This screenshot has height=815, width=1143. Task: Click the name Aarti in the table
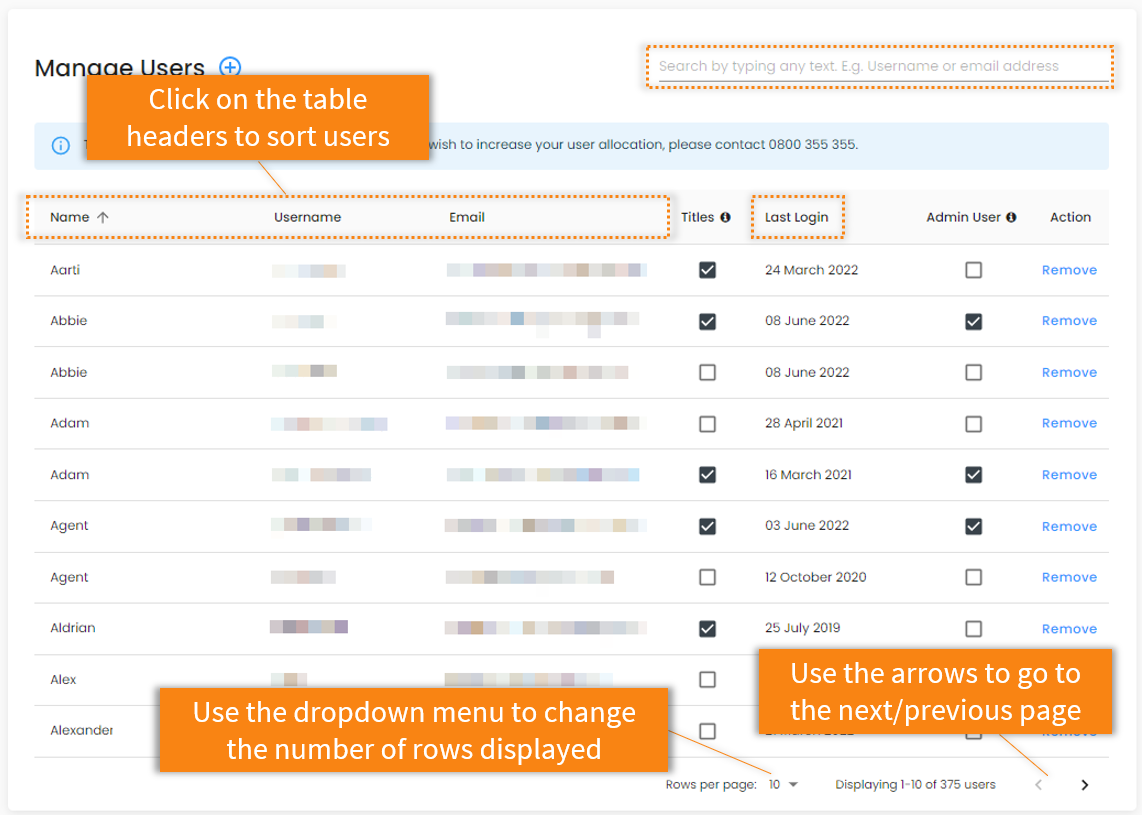click(65, 270)
